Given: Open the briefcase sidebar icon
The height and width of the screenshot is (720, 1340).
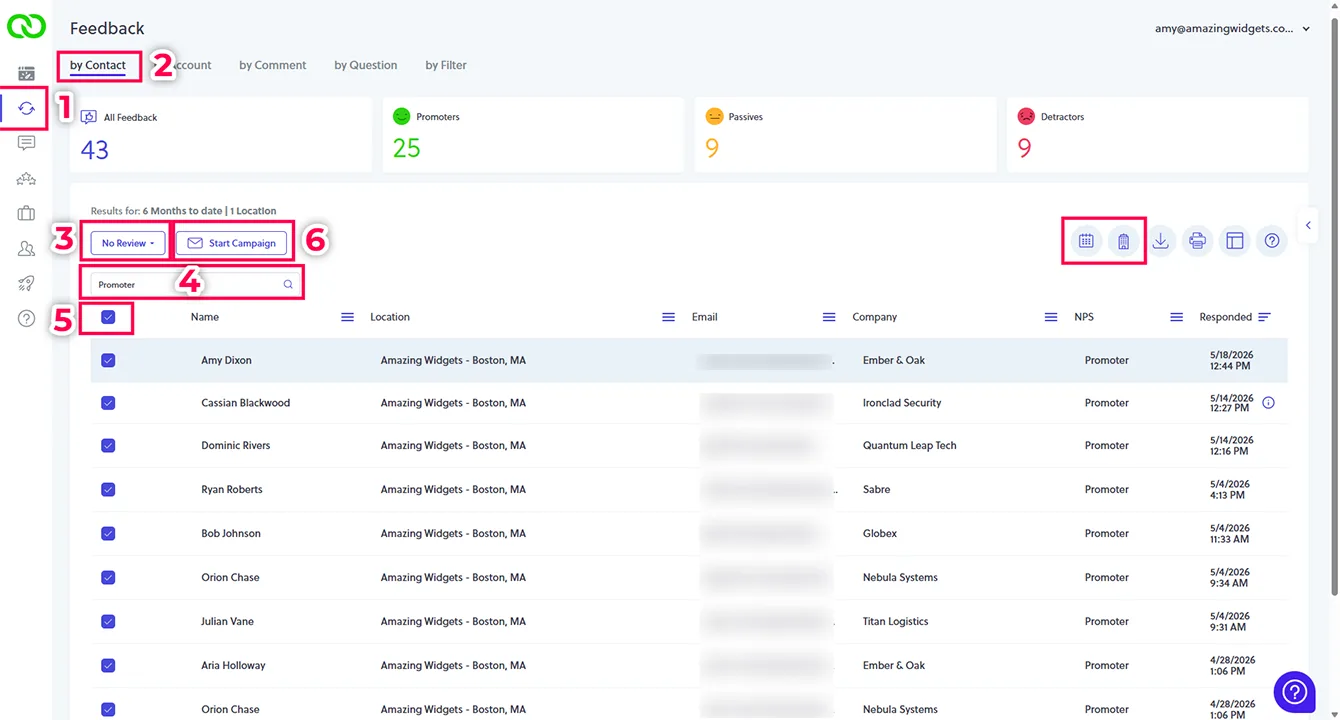Looking at the screenshot, I should click(26, 213).
